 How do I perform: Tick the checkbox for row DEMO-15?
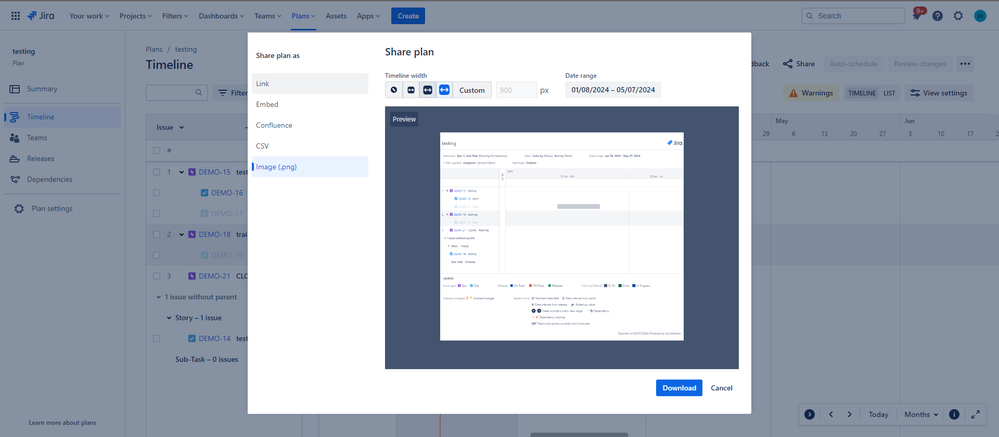157,172
